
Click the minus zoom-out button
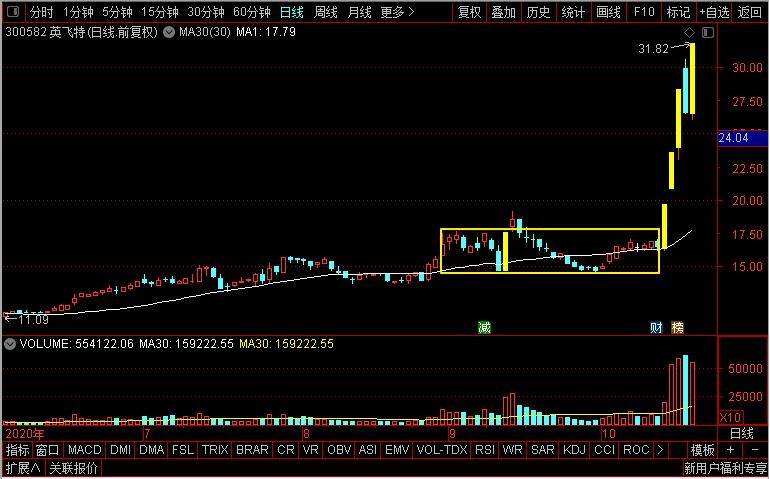[755, 450]
